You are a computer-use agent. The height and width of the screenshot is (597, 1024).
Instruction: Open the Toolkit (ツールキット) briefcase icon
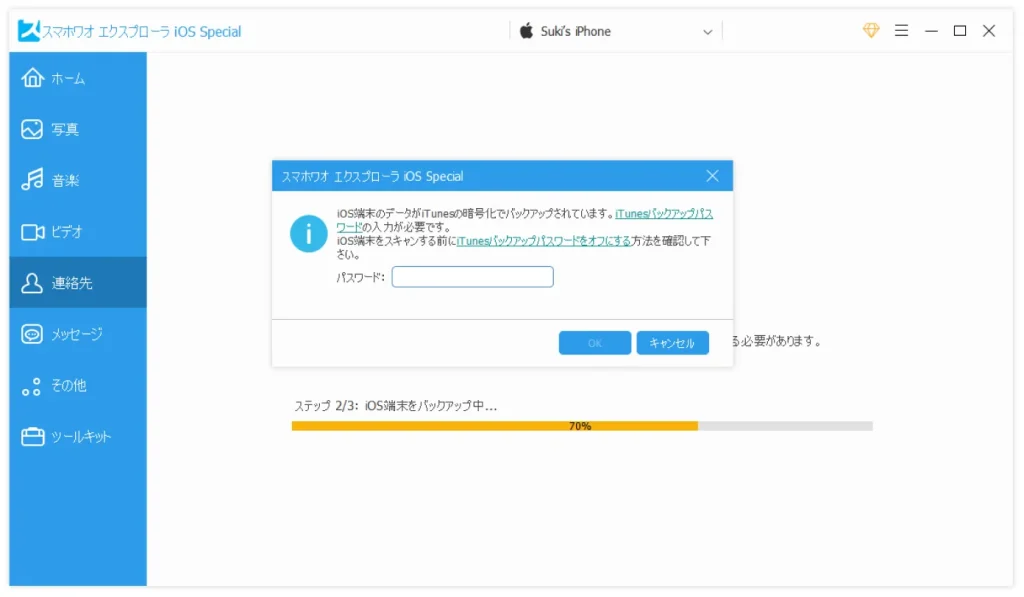[x=32, y=437]
